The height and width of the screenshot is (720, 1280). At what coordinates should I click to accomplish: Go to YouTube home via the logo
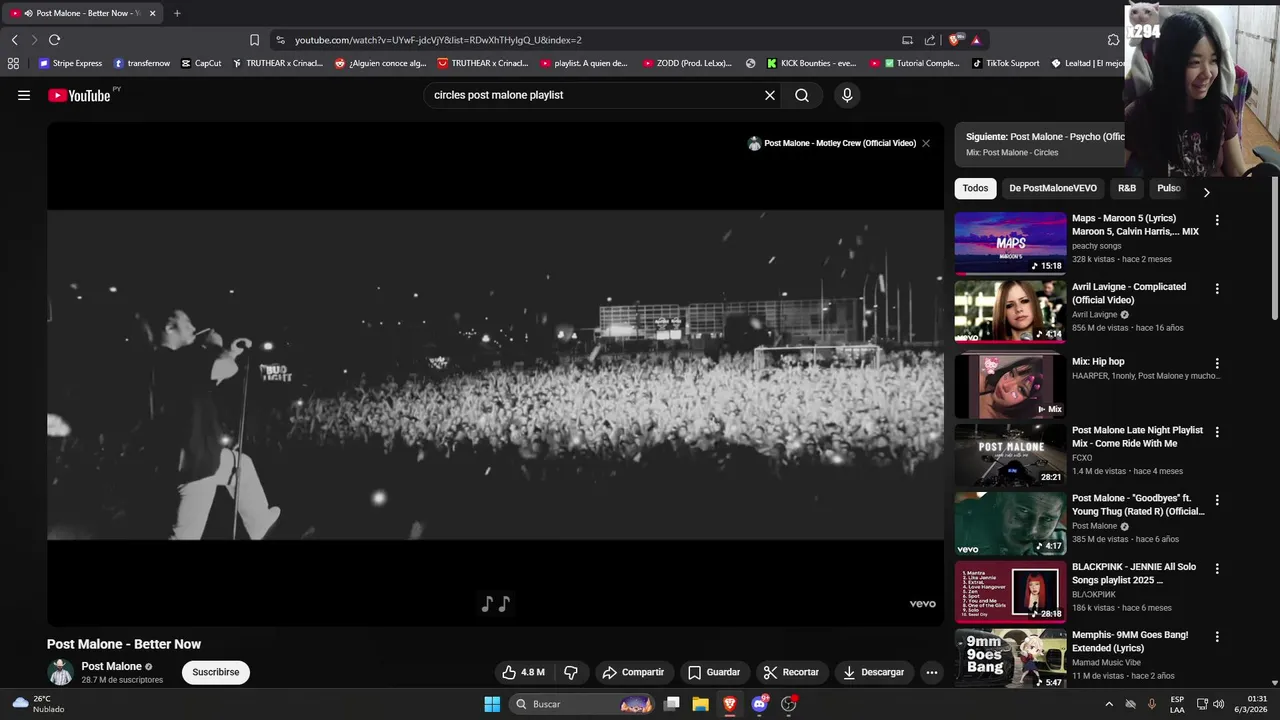[79, 95]
